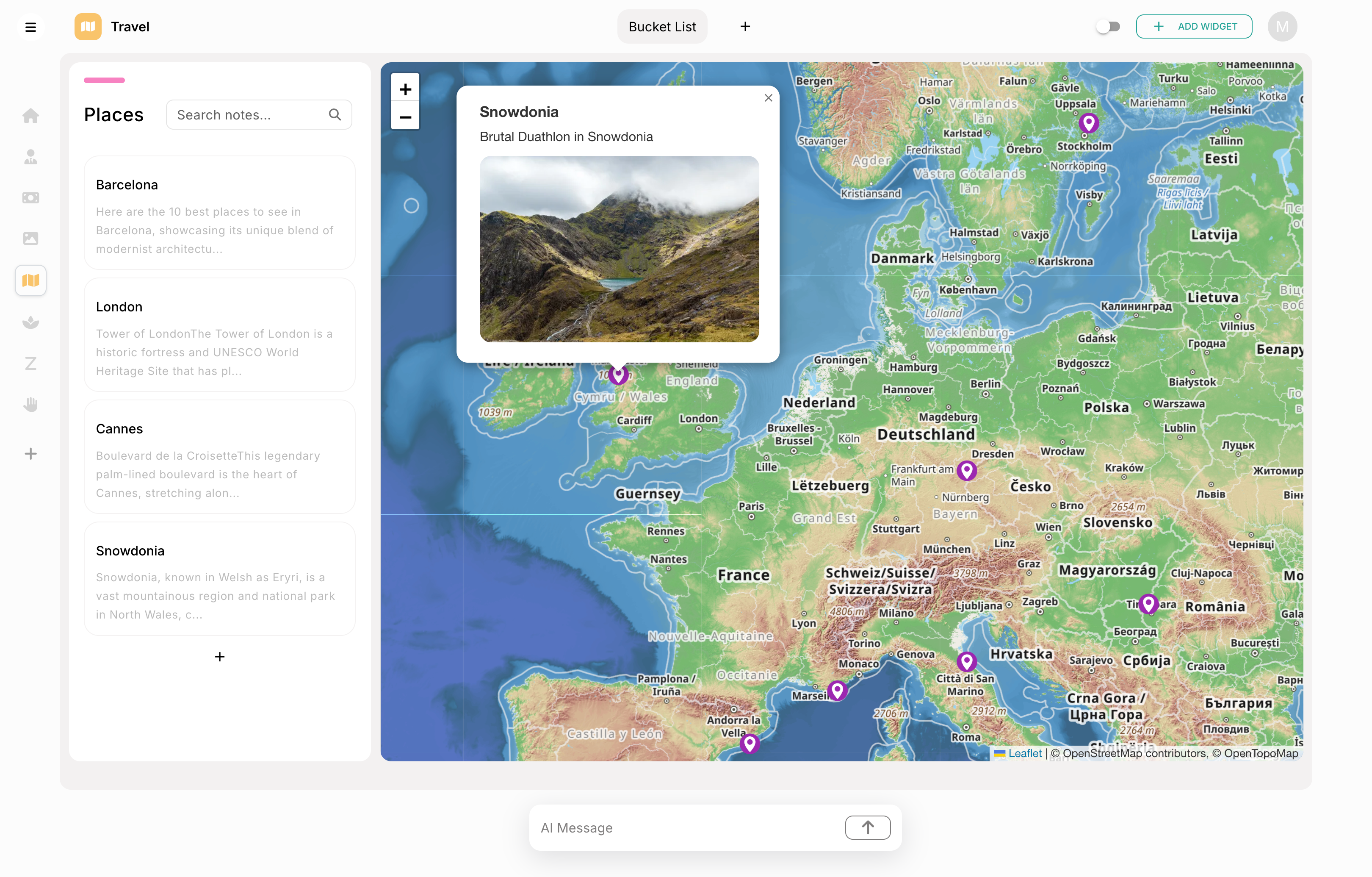
Task: Click the lotus meditation sidebar icon
Action: click(x=31, y=323)
